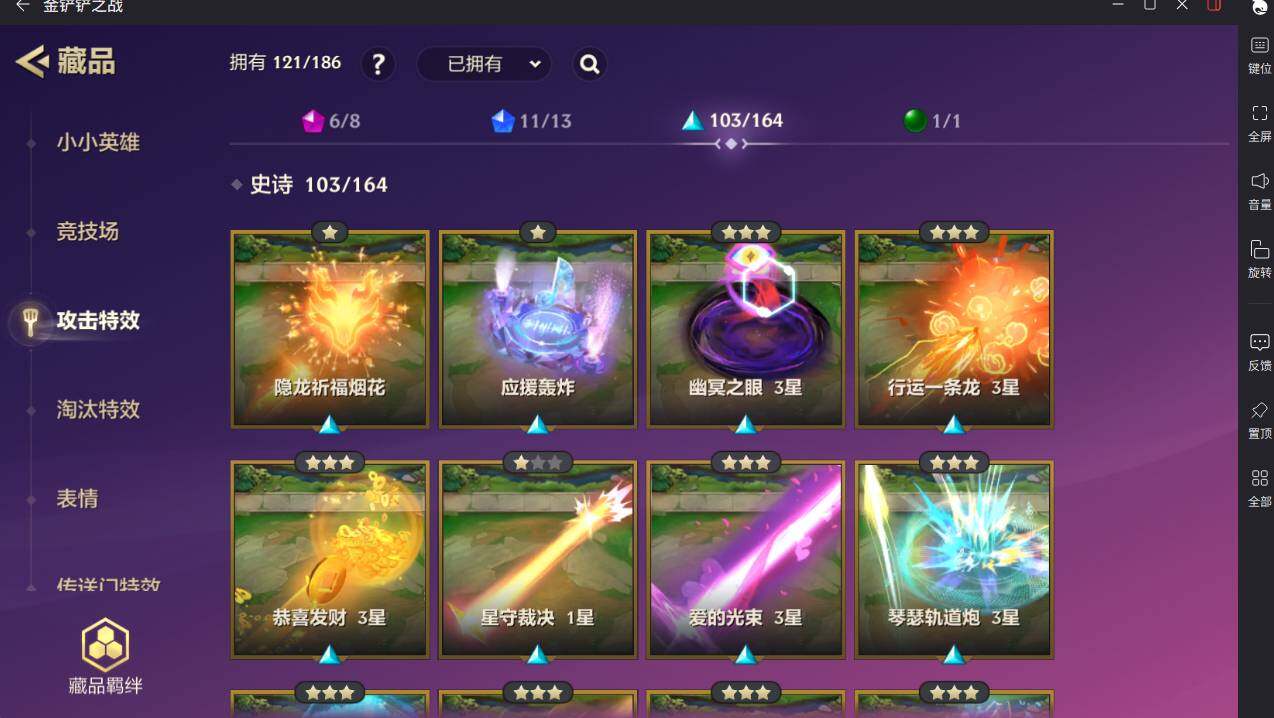
Task: Open the 藏品羁绊 hexagon icon
Action: click(x=105, y=645)
